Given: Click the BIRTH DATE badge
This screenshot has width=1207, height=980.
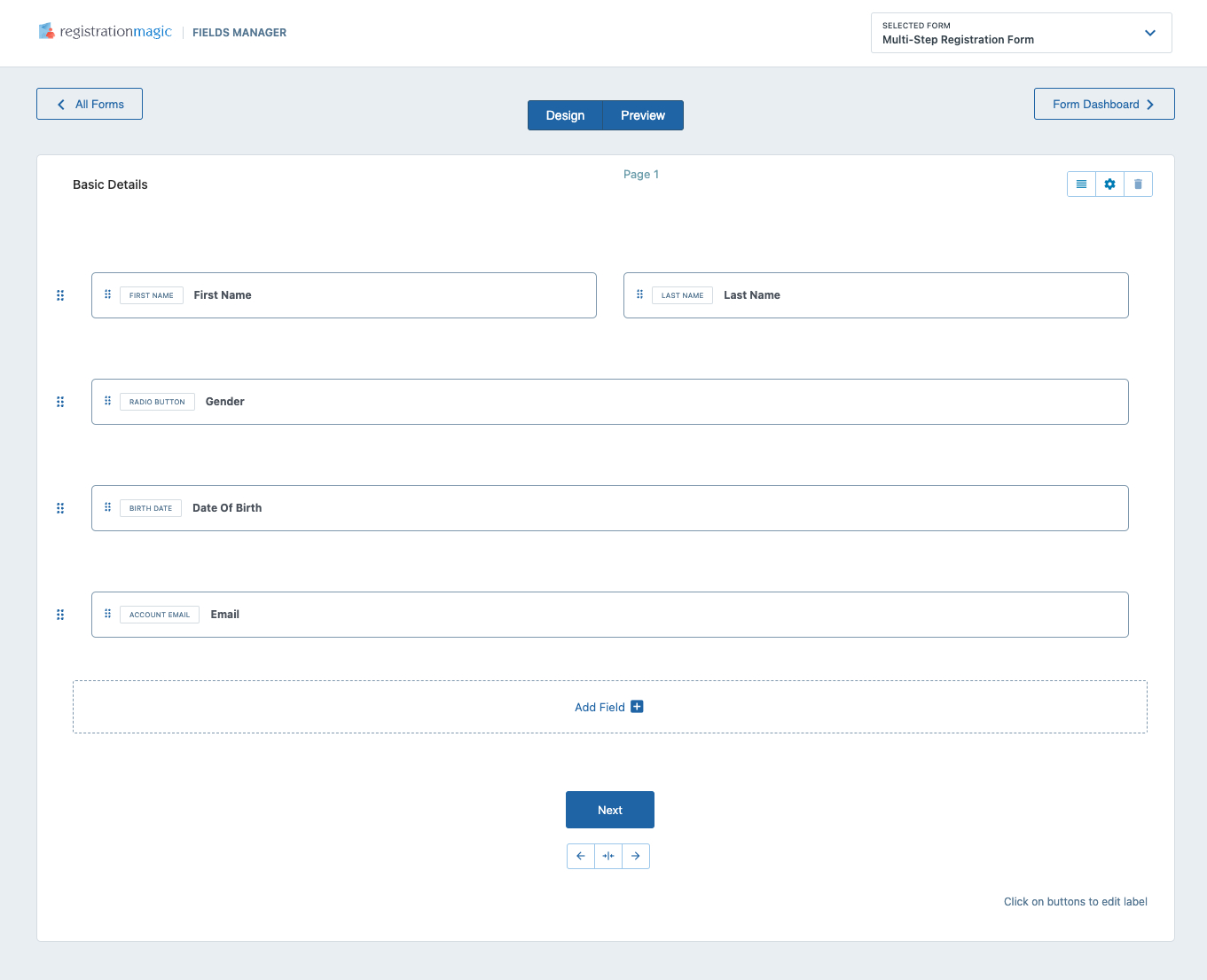Looking at the screenshot, I should coord(150,507).
